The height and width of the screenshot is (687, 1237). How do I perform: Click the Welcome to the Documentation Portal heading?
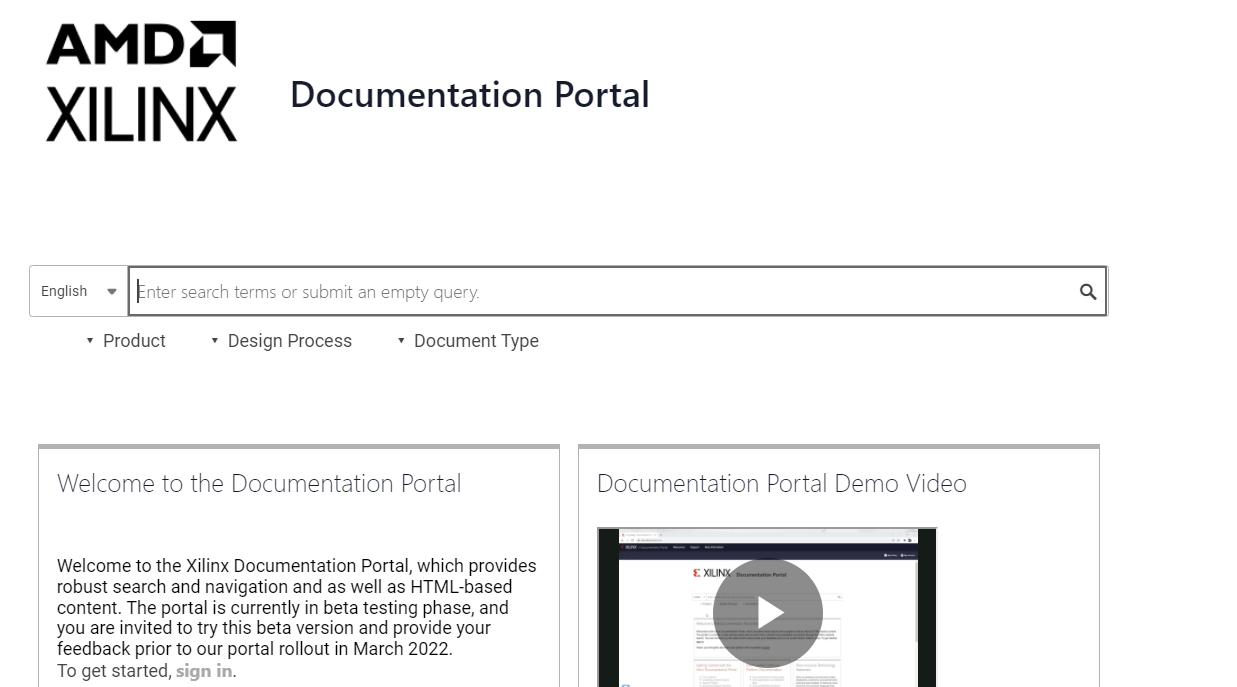[x=259, y=484]
